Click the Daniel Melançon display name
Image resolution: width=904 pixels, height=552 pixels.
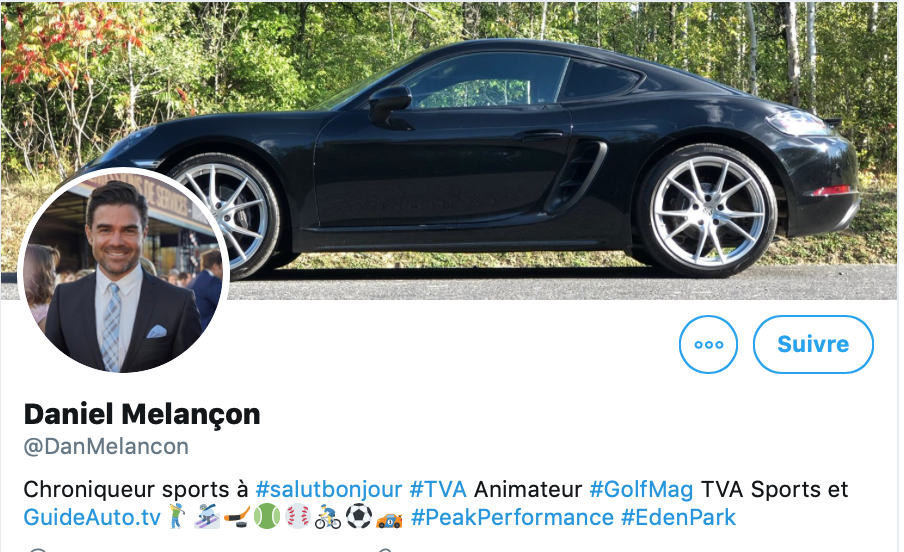[x=142, y=414]
